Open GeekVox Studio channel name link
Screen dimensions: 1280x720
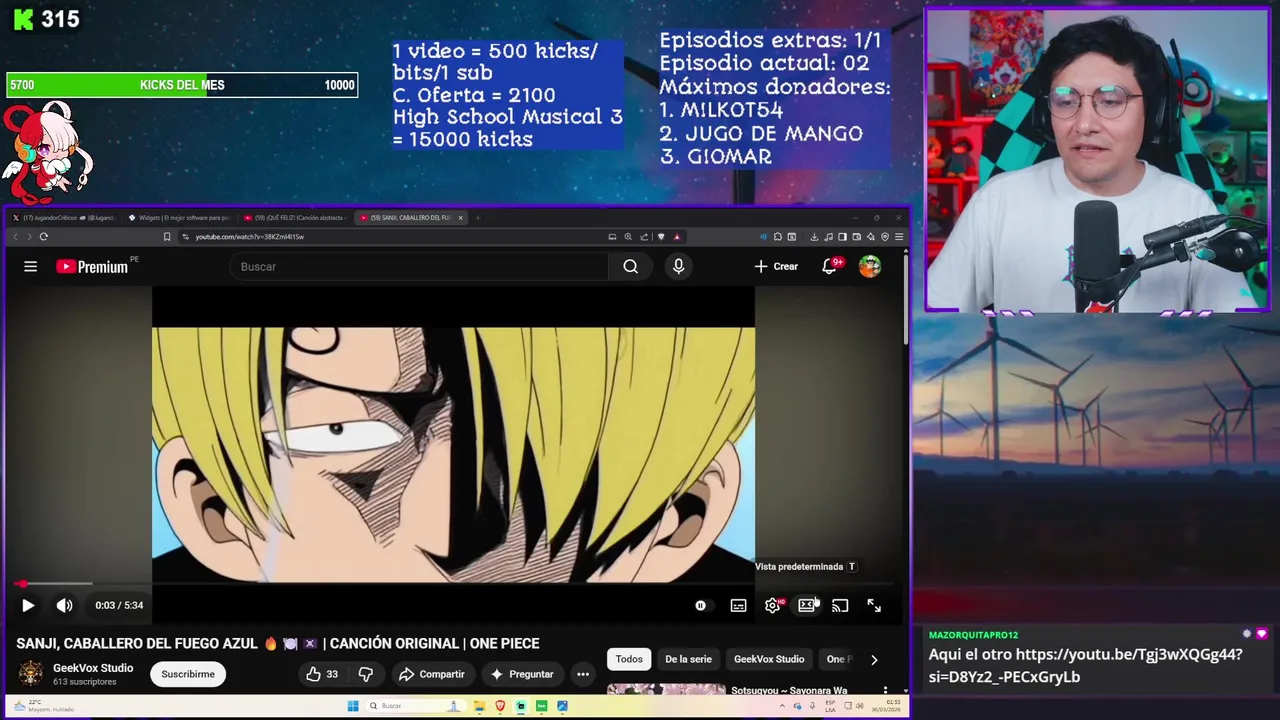click(x=93, y=668)
